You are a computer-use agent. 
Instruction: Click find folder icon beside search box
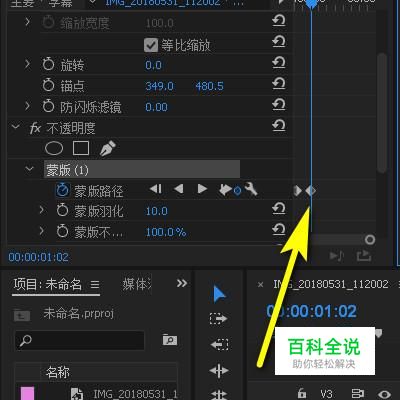tap(170, 340)
